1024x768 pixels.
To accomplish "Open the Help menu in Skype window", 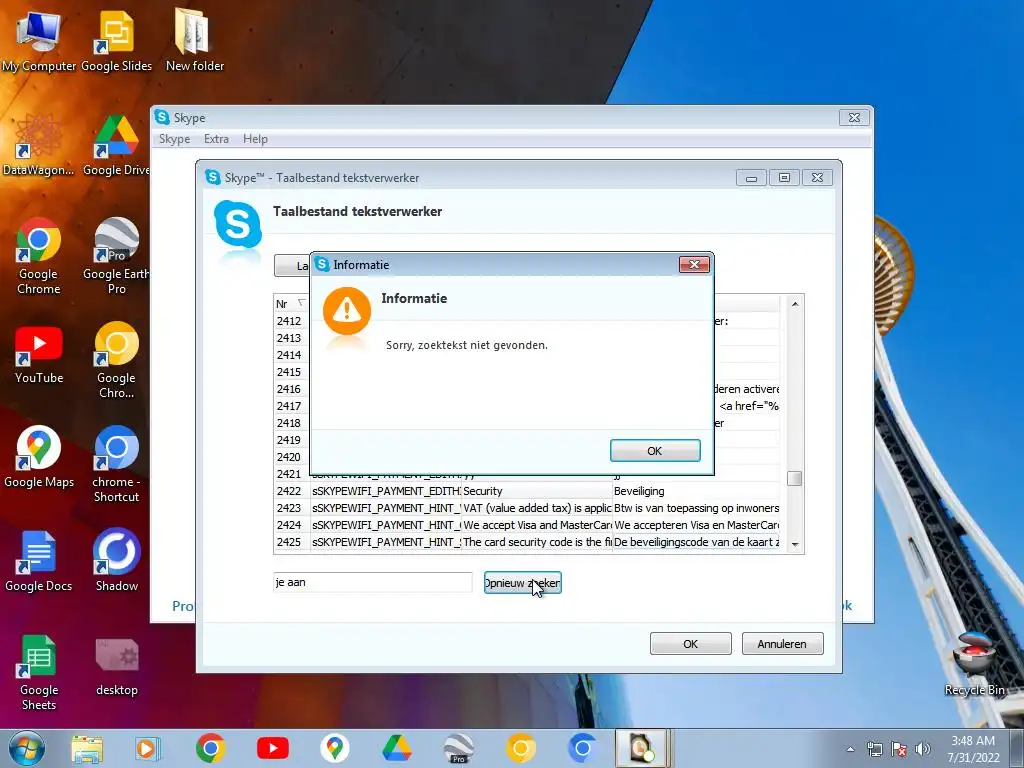I will click(255, 139).
